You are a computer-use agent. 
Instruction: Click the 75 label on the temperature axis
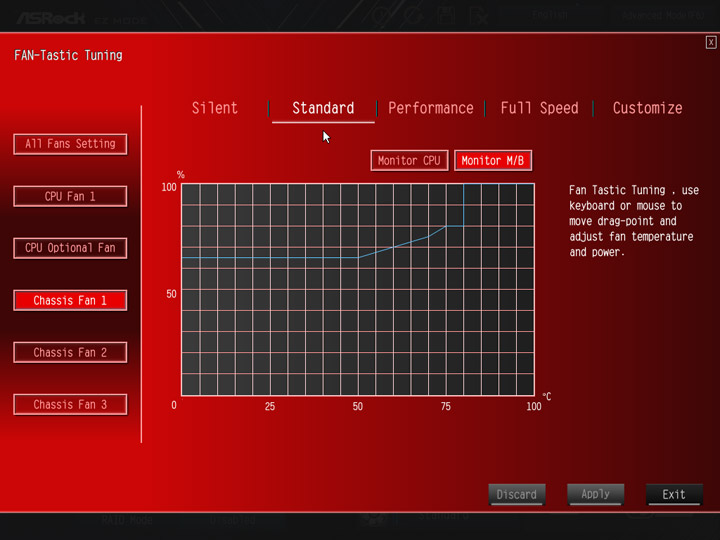pyautogui.click(x=446, y=406)
